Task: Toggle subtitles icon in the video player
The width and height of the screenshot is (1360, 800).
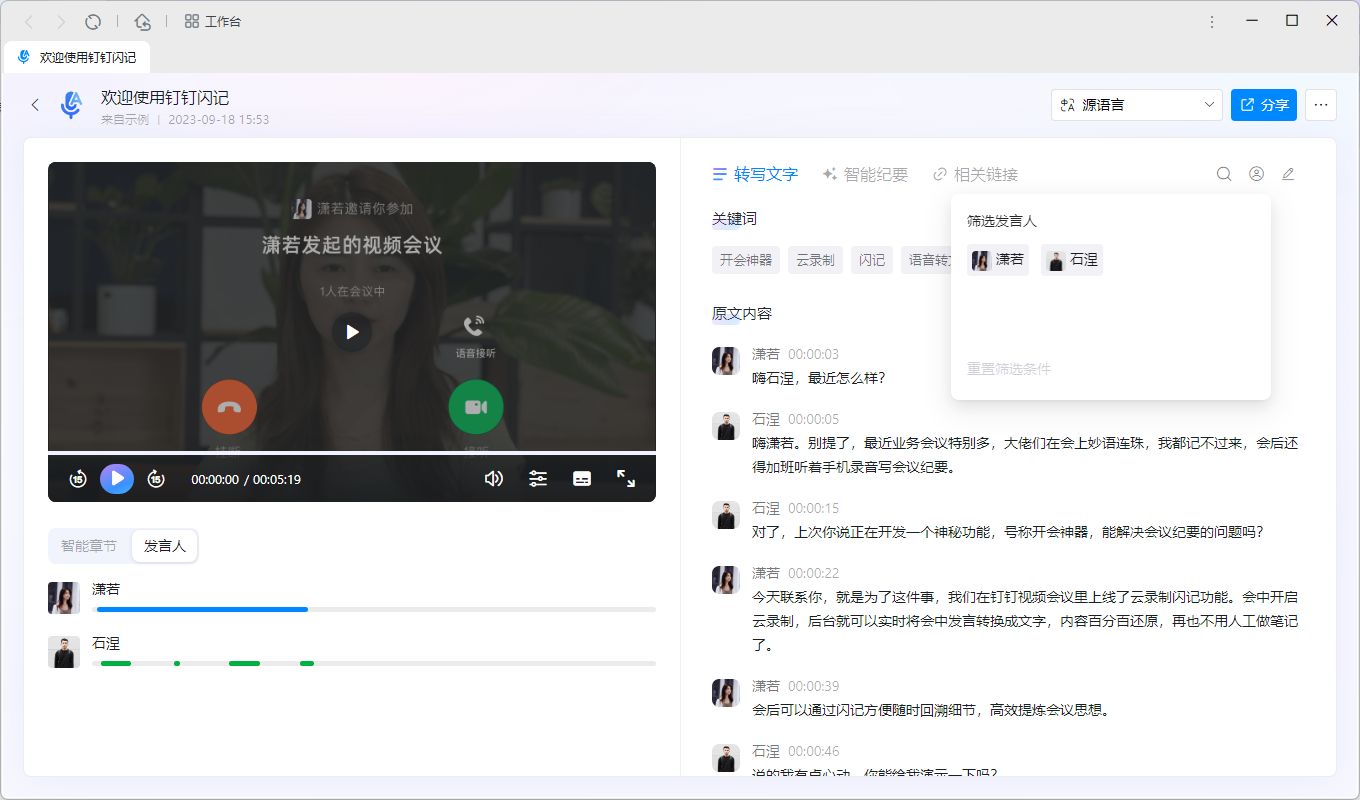Action: 582,479
